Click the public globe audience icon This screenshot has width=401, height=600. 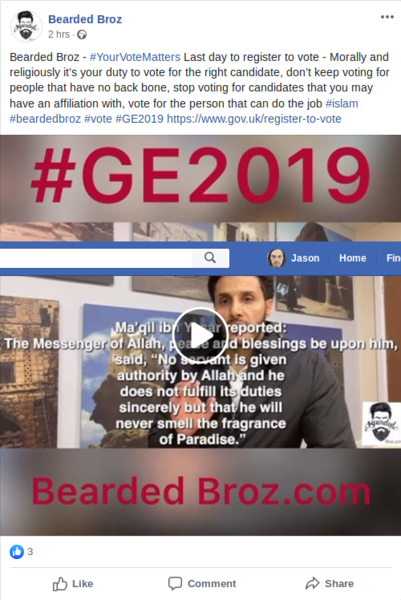(82, 35)
